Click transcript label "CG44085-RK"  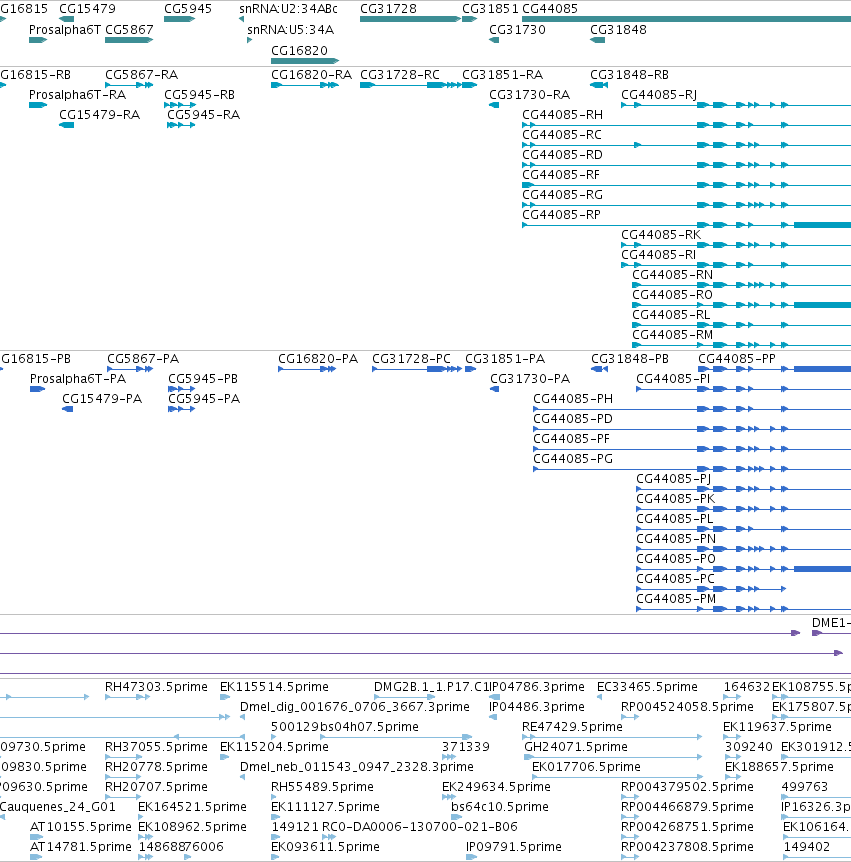(x=661, y=235)
